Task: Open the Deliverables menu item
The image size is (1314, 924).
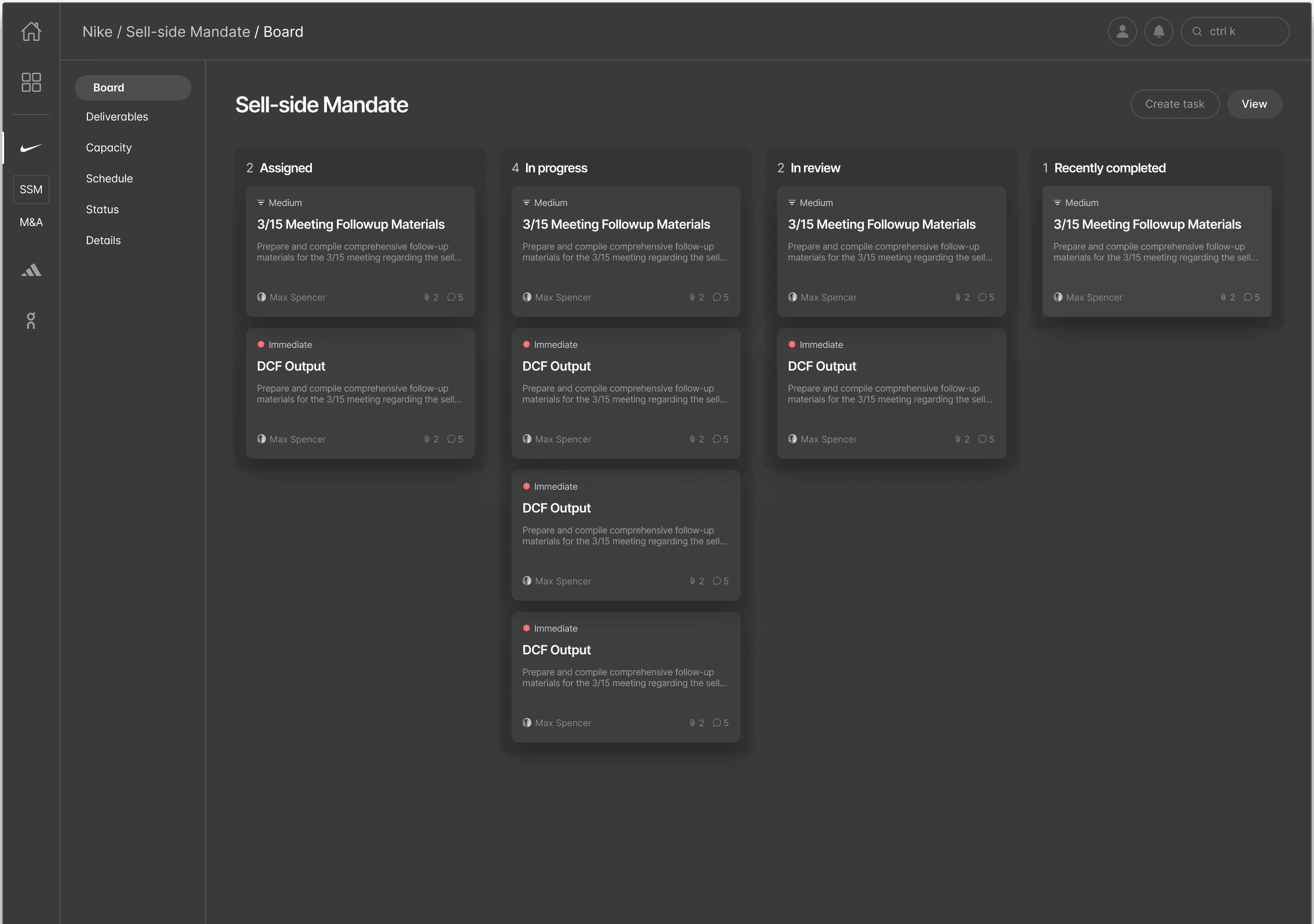Action: pyautogui.click(x=117, y=117)
